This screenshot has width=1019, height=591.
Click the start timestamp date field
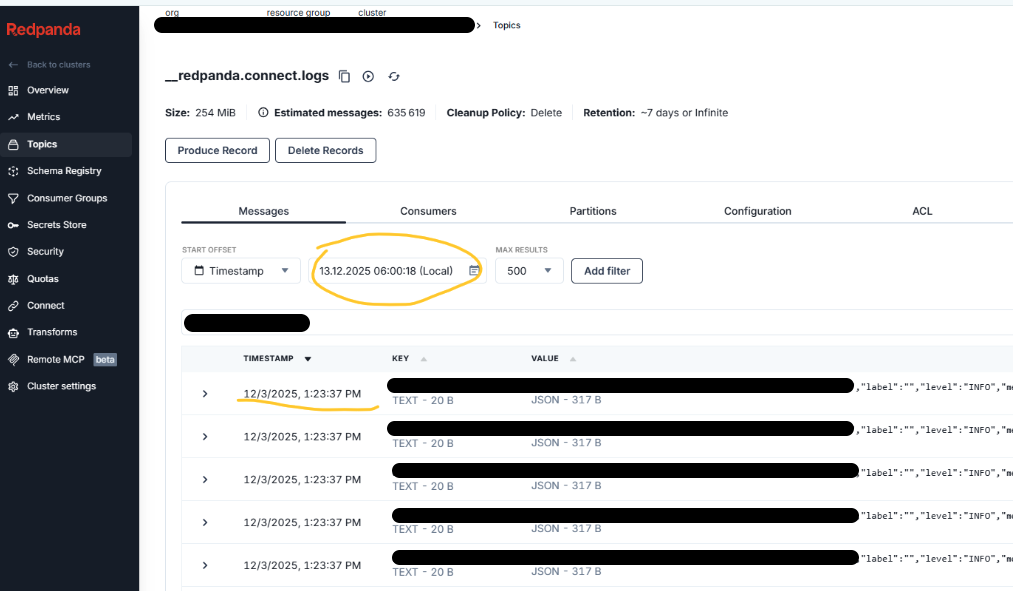coord(397,270)
